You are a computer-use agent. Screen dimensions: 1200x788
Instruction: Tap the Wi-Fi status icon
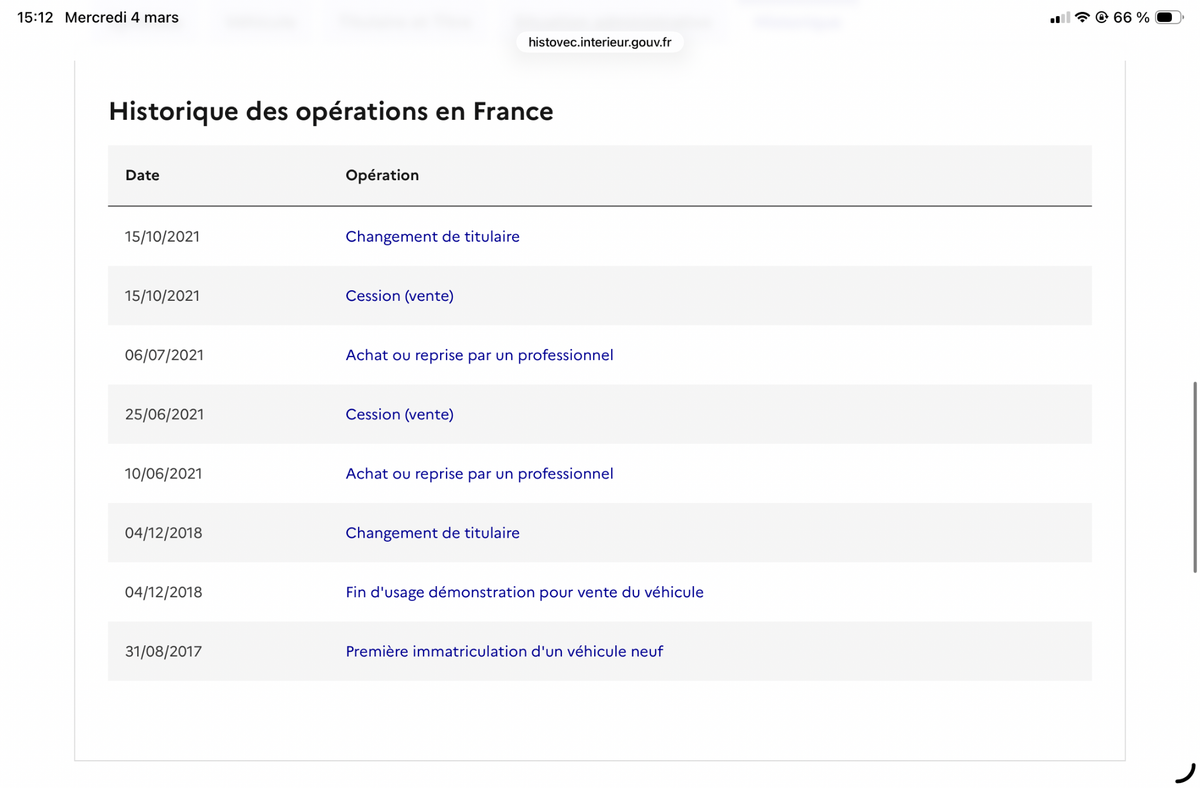click(1084, 18)
